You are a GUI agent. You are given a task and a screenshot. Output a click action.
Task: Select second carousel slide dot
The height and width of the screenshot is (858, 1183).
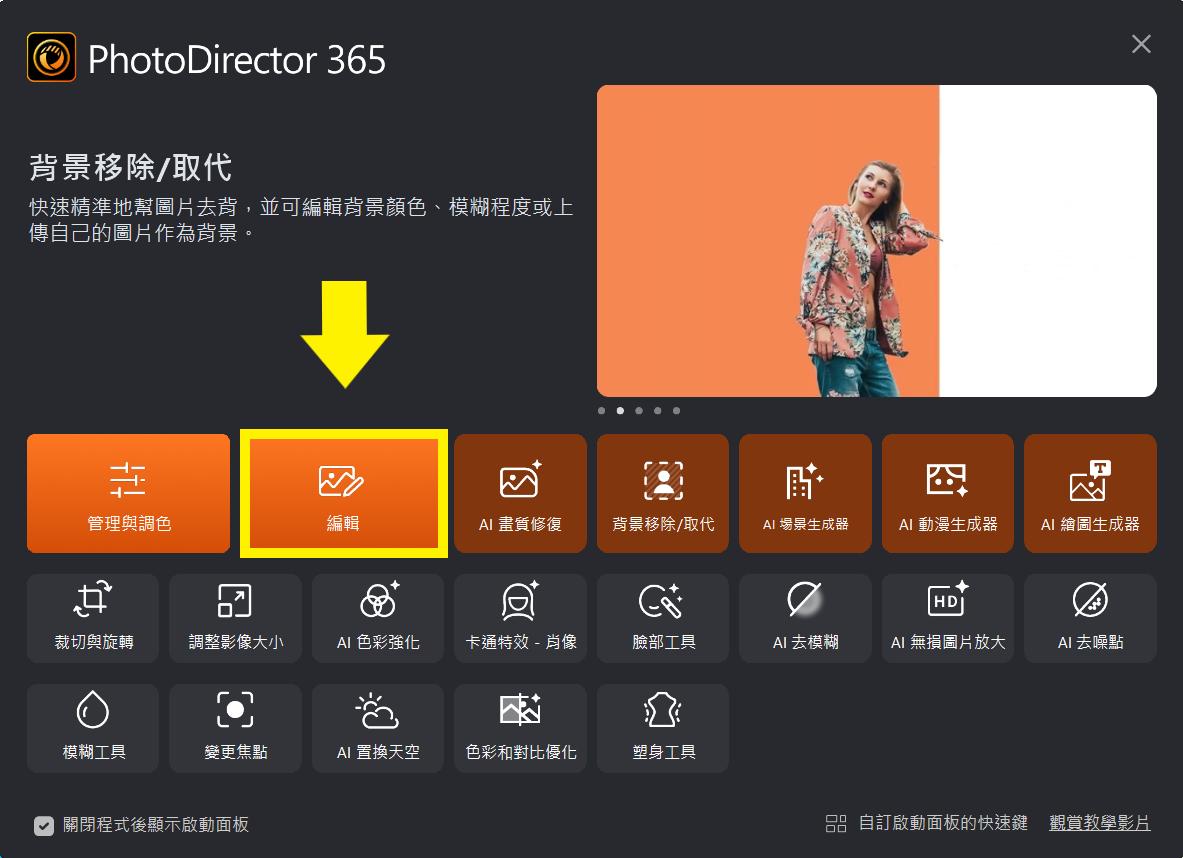coord(620,411)
